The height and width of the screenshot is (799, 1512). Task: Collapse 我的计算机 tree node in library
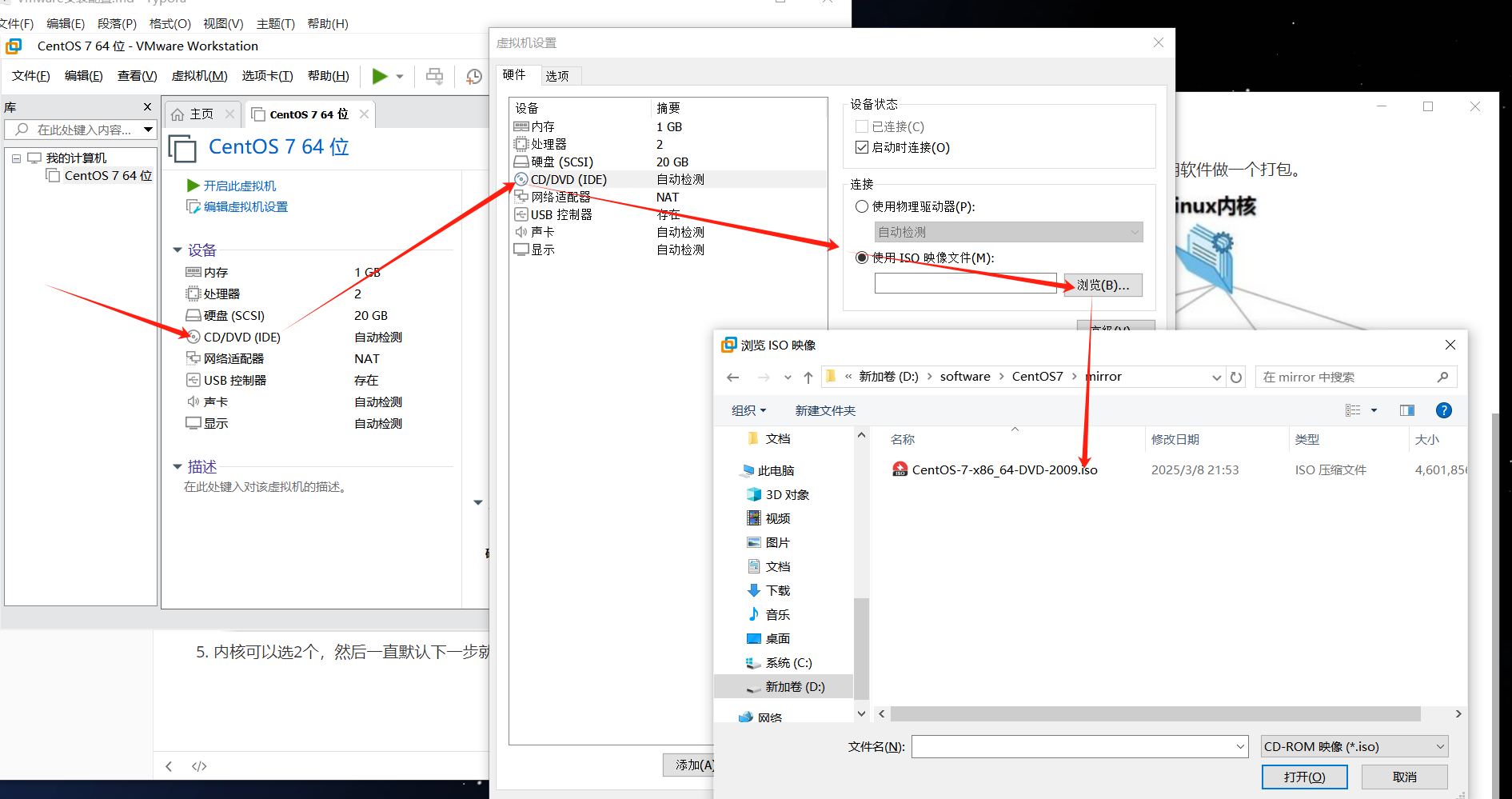click(x=16, y=158)
